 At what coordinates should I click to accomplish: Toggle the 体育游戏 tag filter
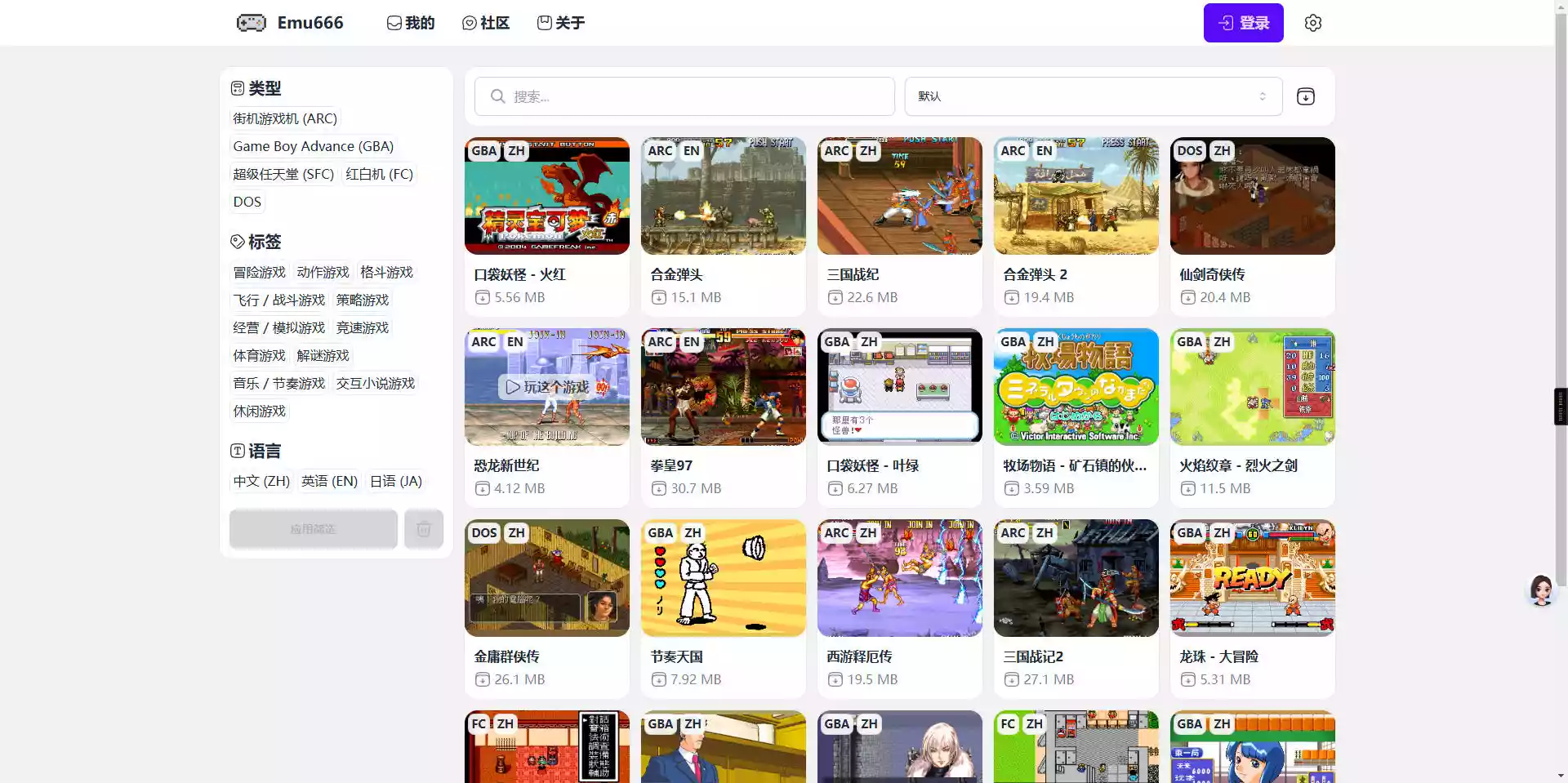point(260,356)
